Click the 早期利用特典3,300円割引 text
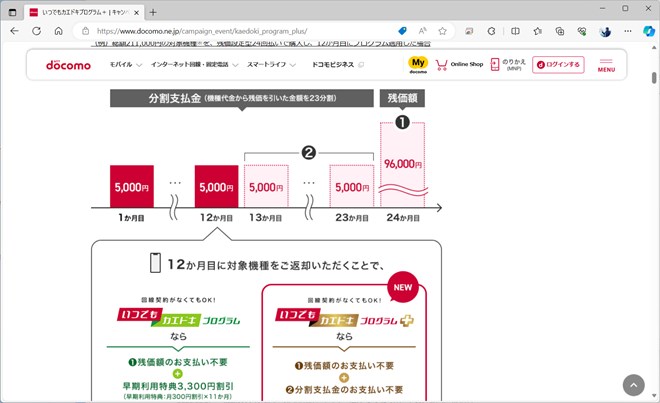The image size is (660, 403). 178,386
